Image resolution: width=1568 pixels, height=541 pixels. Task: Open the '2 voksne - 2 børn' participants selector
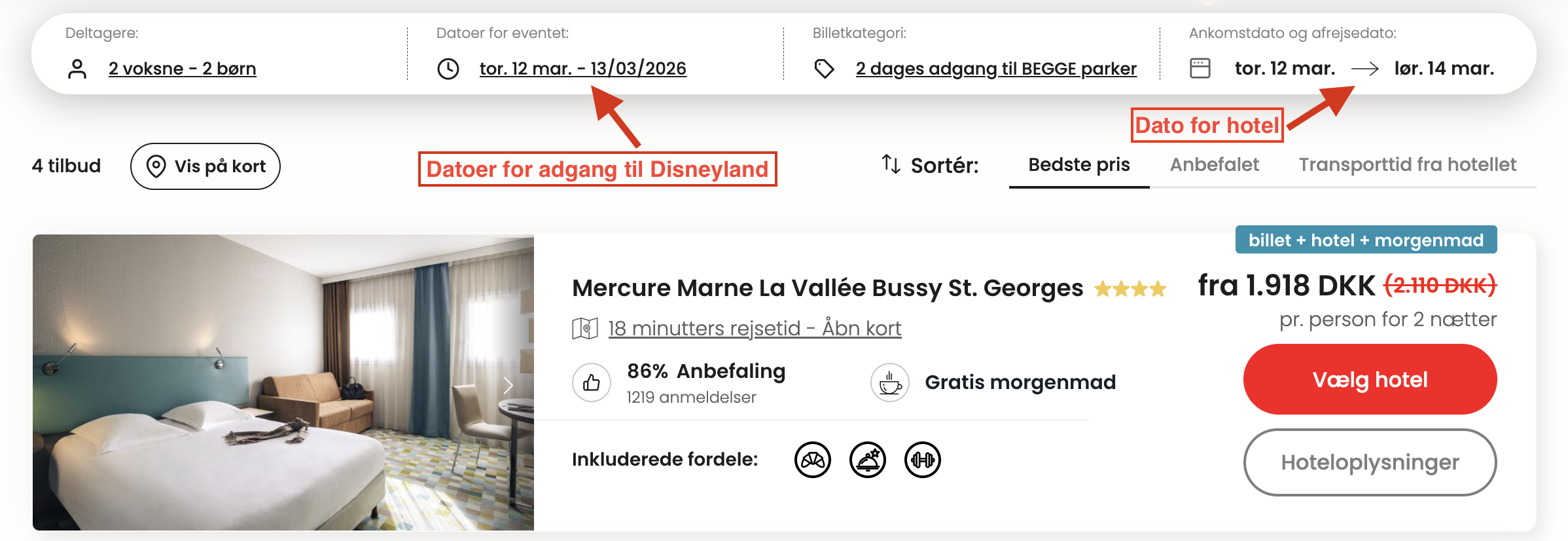[x=182, y=69]
